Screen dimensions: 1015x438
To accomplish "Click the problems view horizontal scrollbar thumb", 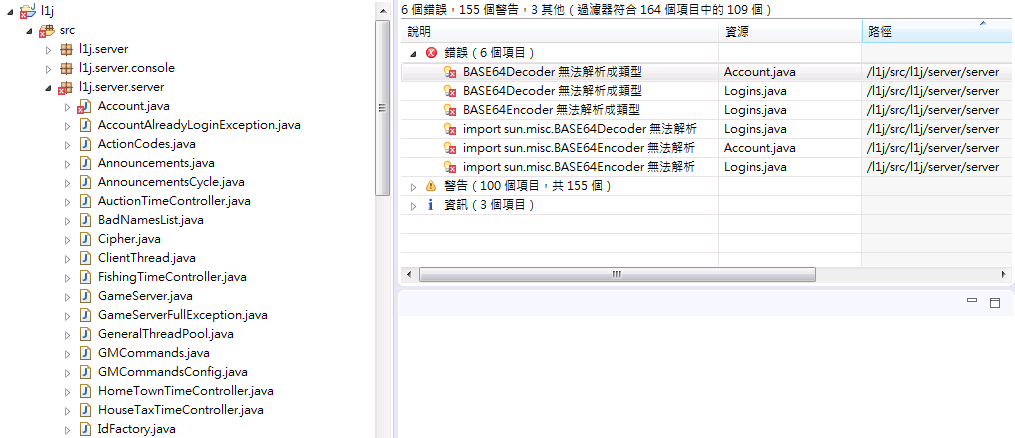I will [x=617, y=274].
